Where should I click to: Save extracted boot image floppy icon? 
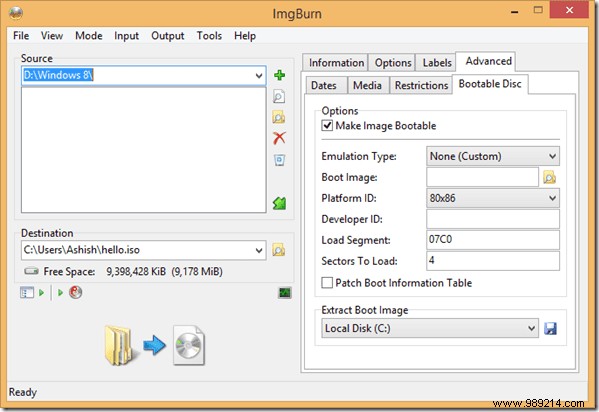[x=550, y=328]
